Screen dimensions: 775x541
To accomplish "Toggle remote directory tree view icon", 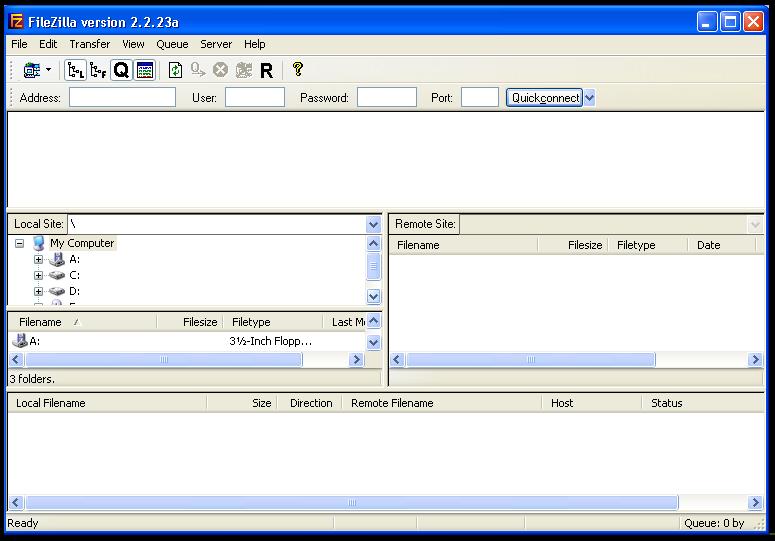I will [x=98, y=70].
